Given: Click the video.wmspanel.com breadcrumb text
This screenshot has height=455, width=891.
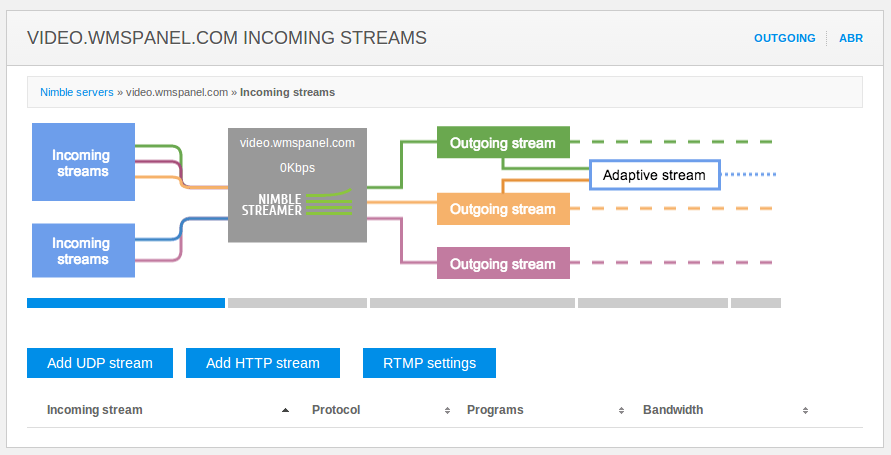Looking at the screenshot, I should (177, 92).
